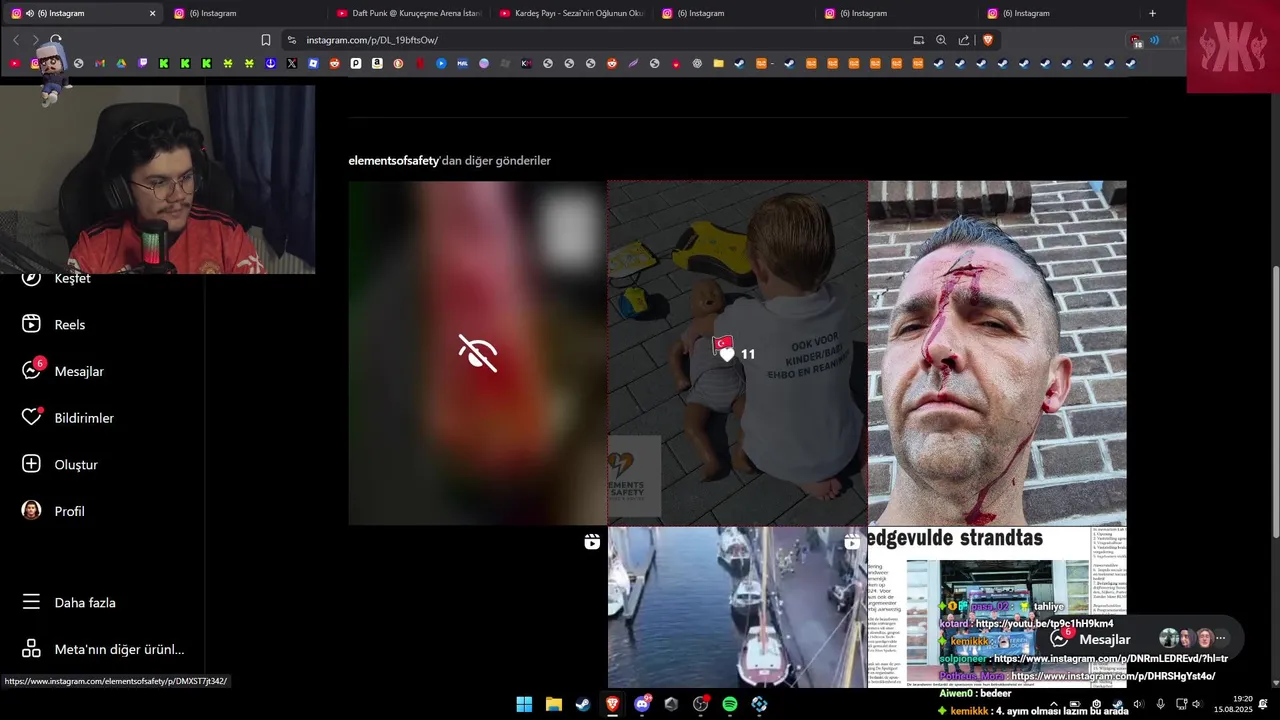Open the Google Drive bookmark
Image resolution: width=1280 pixels, height=720 pixels.
point(121,63)
